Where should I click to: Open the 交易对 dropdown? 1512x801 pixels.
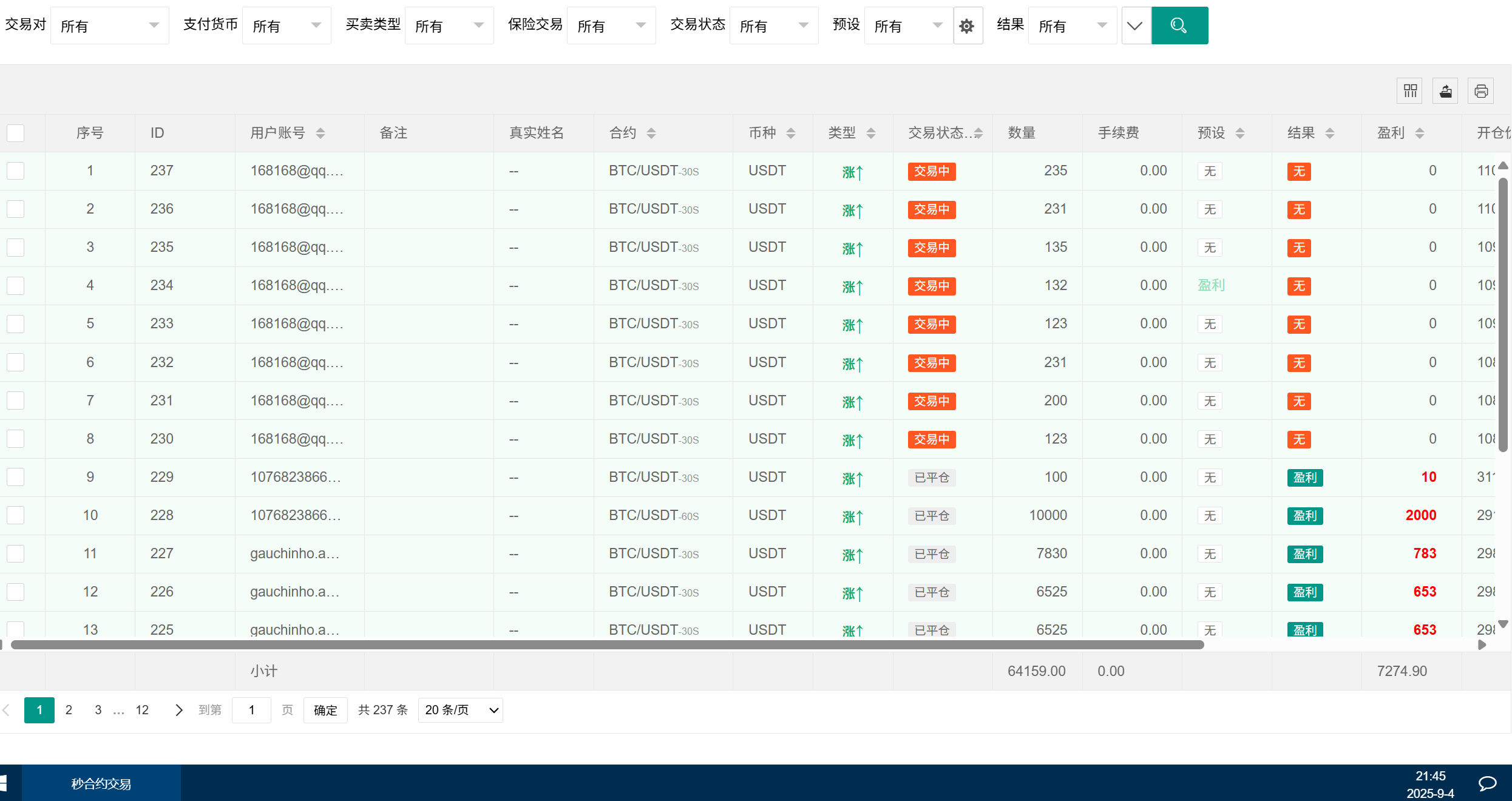point(109,25)
